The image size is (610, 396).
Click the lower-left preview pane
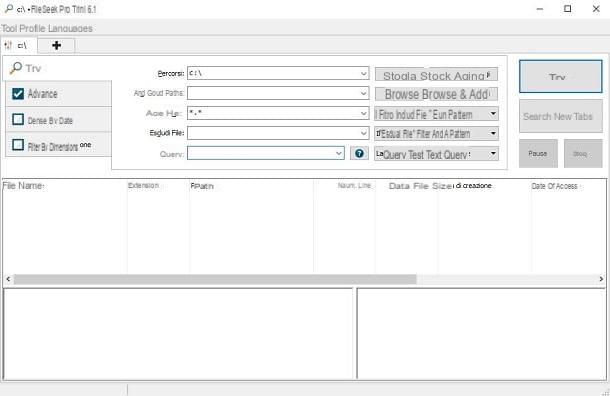pos(178,333)
